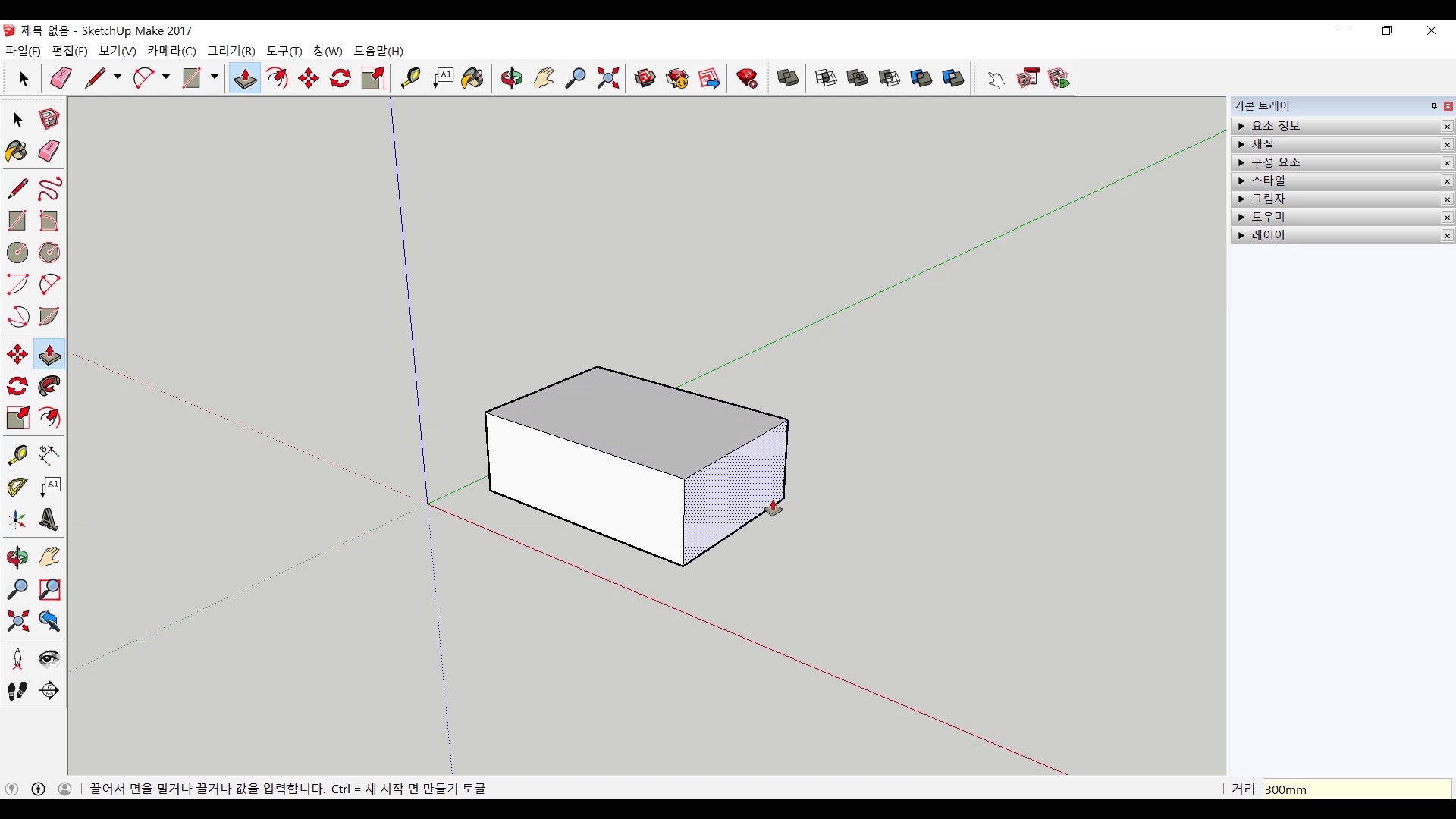This screenshot has width=1456, height=819.
Task: Select the Circle tool in left toolbar
Action: (17, 253)
